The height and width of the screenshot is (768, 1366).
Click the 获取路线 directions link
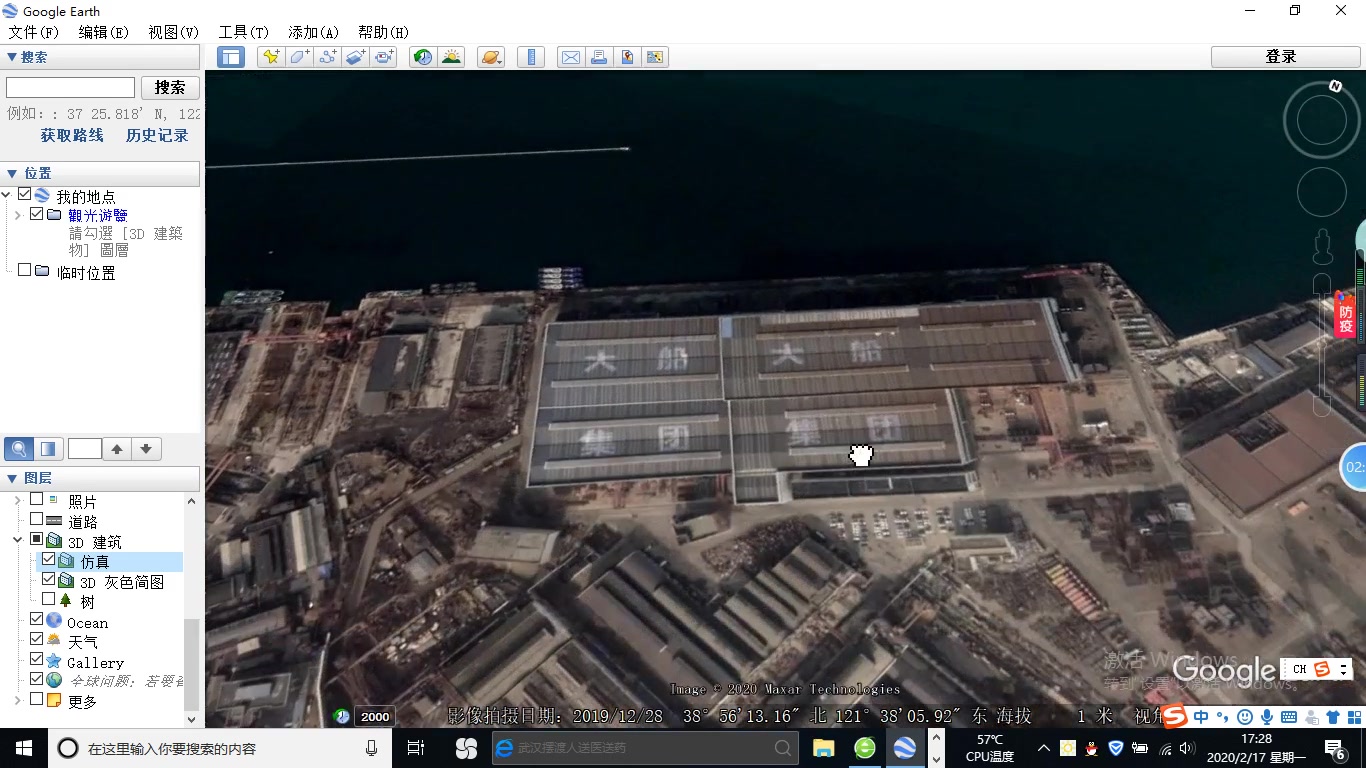[x=72, y=135]
